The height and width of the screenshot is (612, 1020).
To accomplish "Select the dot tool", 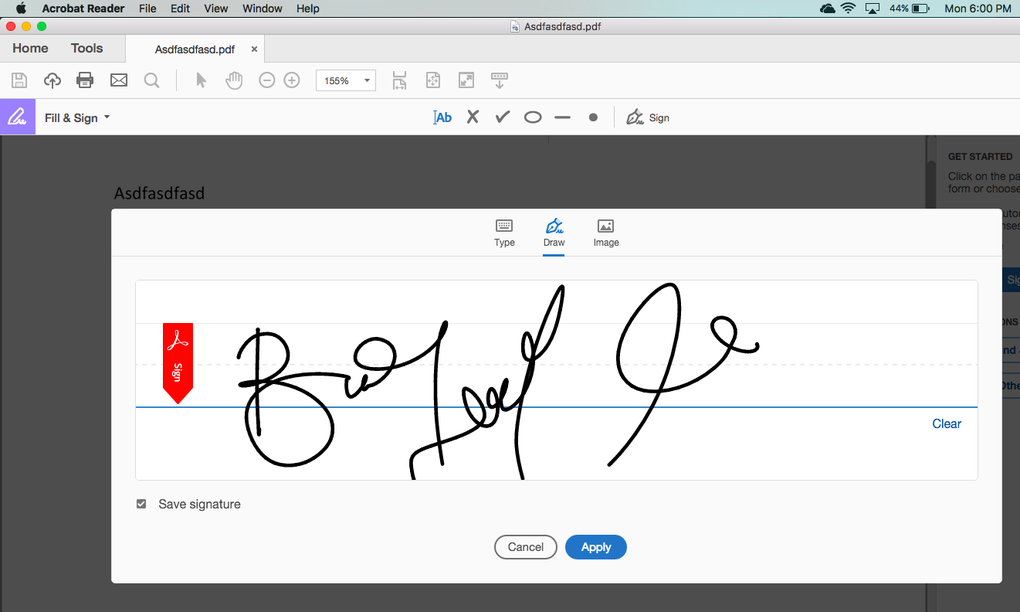I will coord(593,118).
